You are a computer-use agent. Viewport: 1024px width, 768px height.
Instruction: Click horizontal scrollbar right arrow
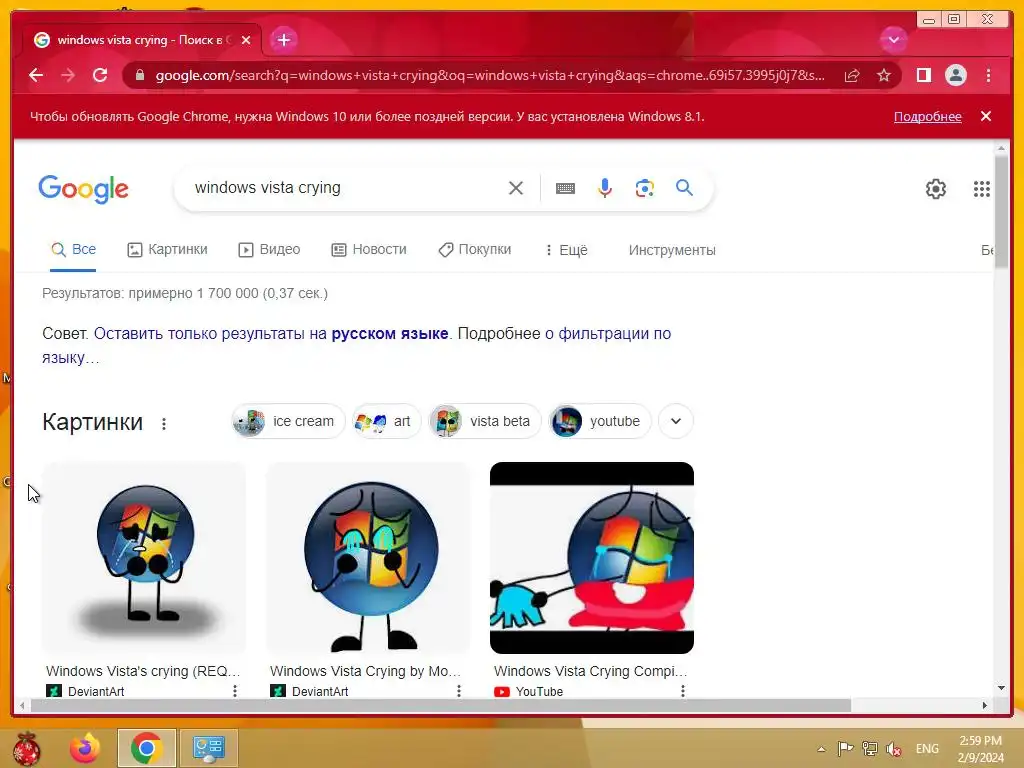pos(985,705)
